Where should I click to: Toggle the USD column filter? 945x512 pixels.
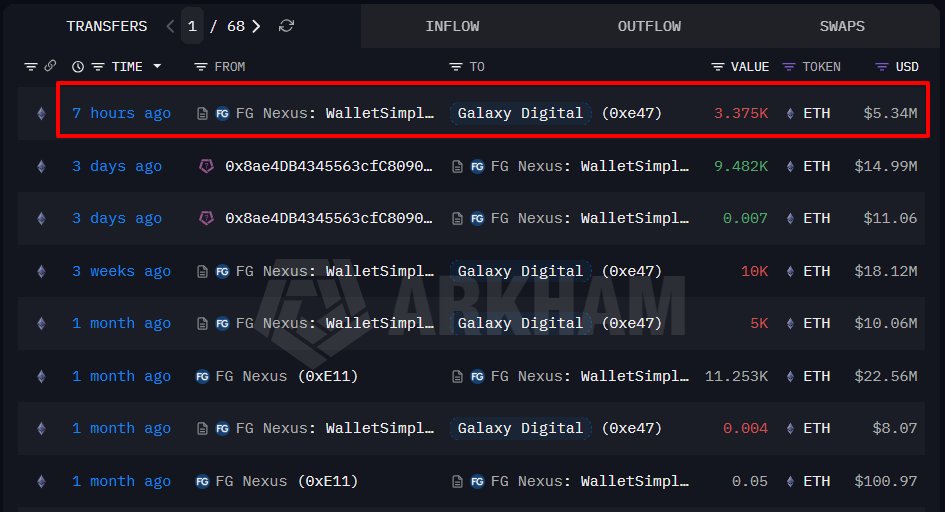pyautogui.click(x=882, y=67)
